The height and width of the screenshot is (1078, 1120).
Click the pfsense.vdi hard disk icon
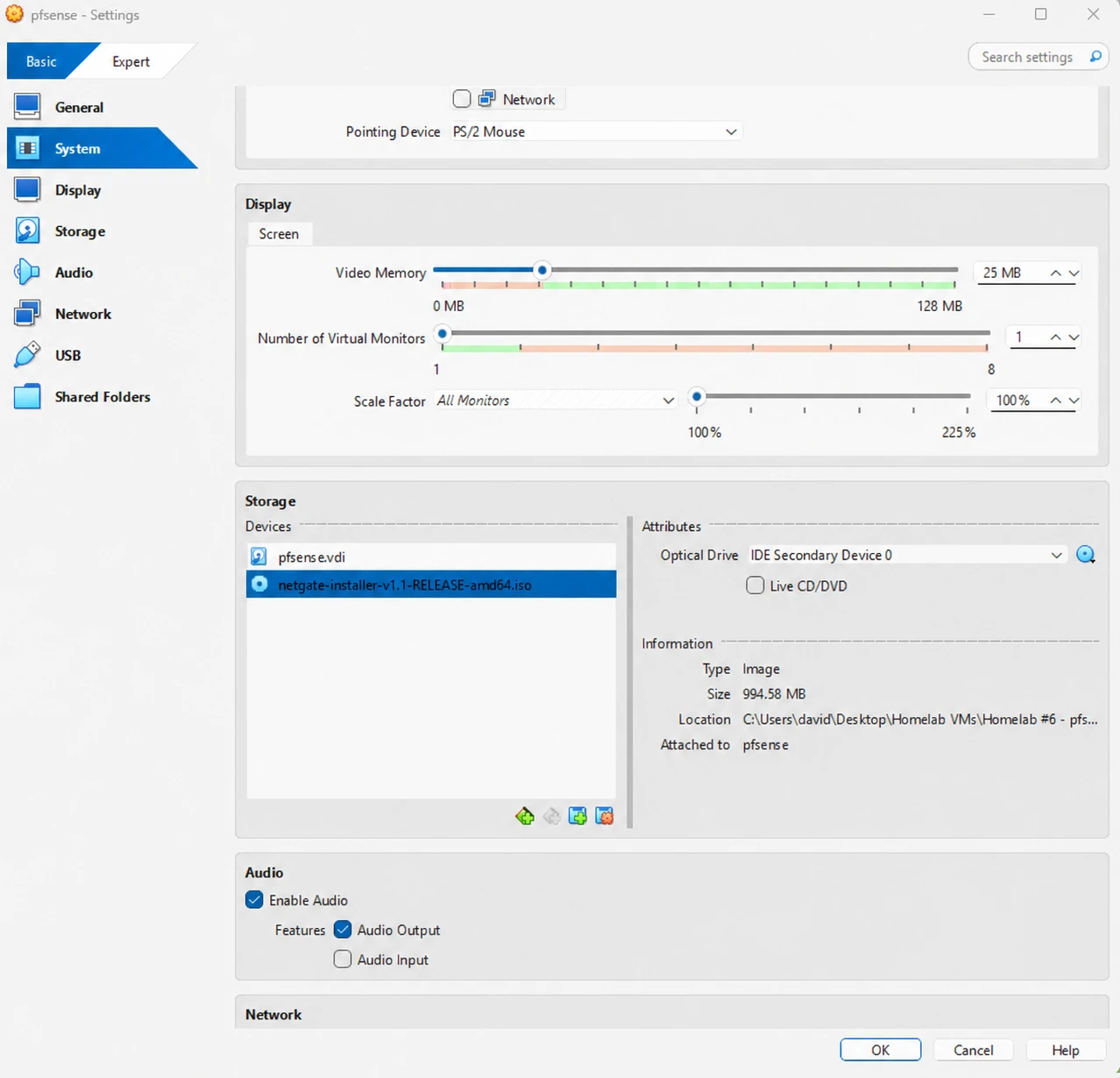tap(259, 557)
